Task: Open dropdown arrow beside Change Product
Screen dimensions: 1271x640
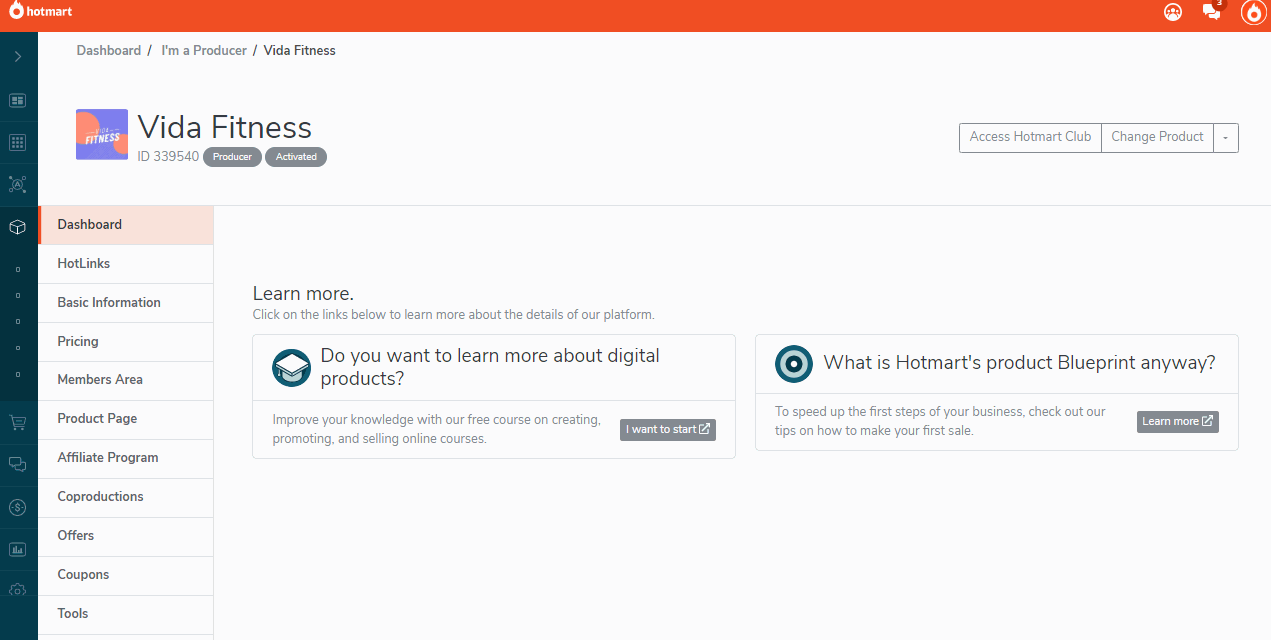Action: (1226, 137)
